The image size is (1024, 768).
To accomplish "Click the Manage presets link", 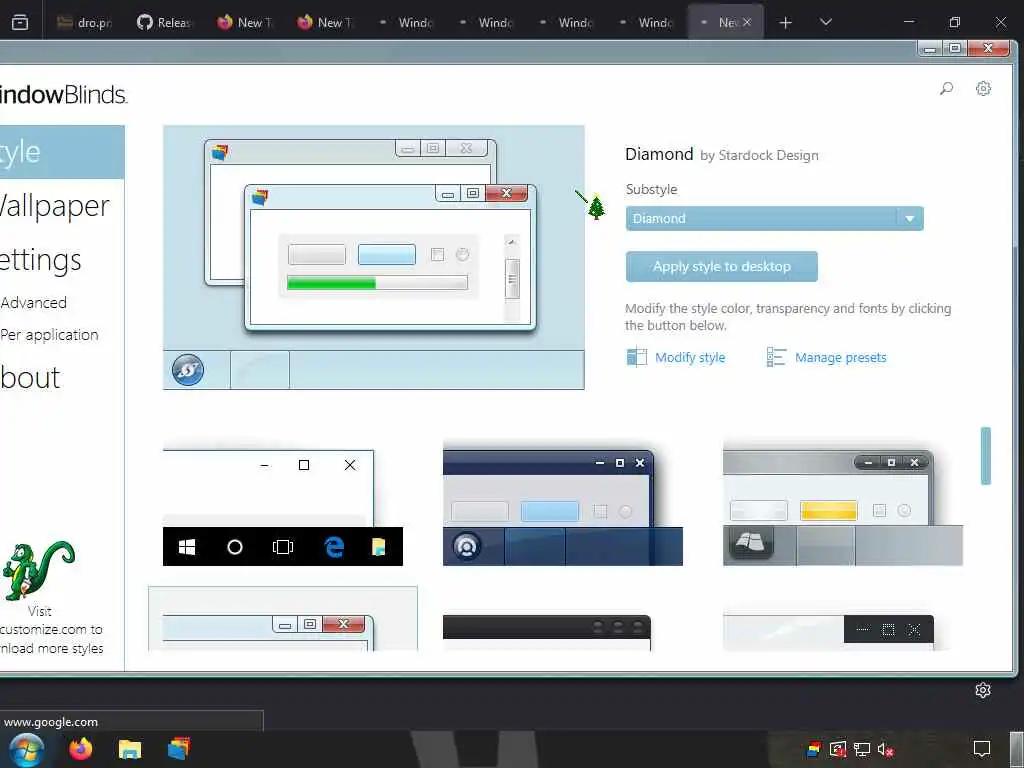I will pyautogui.click(x=840, y=357).
